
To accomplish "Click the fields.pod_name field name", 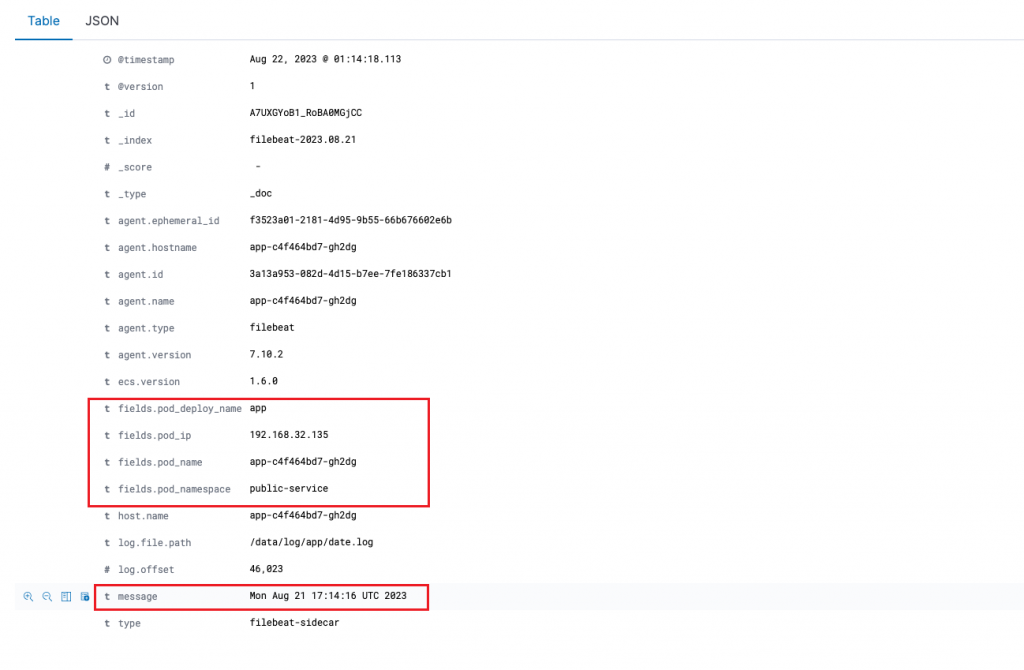I will click(x=160, y=462).
